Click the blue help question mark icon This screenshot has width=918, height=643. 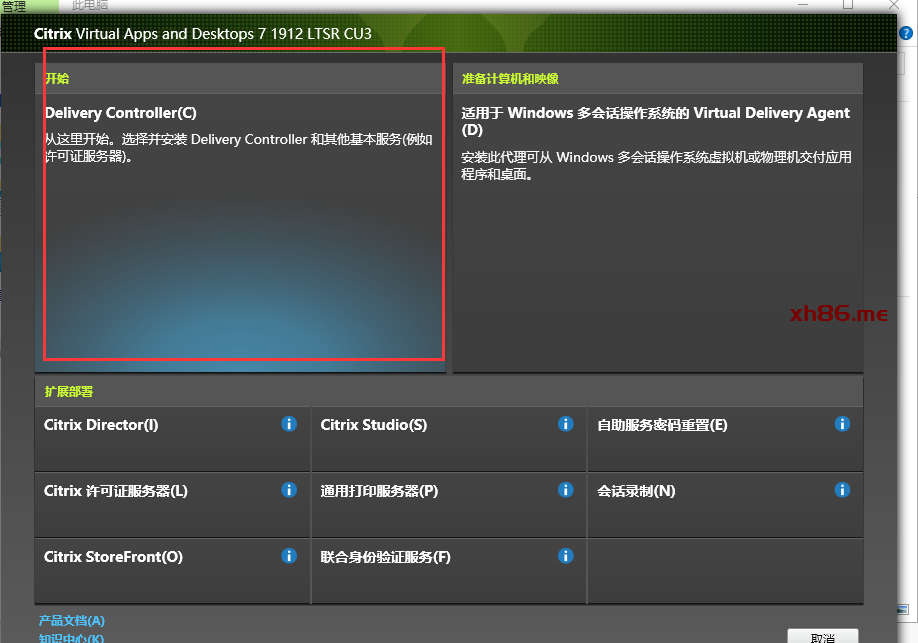(906, 33)
